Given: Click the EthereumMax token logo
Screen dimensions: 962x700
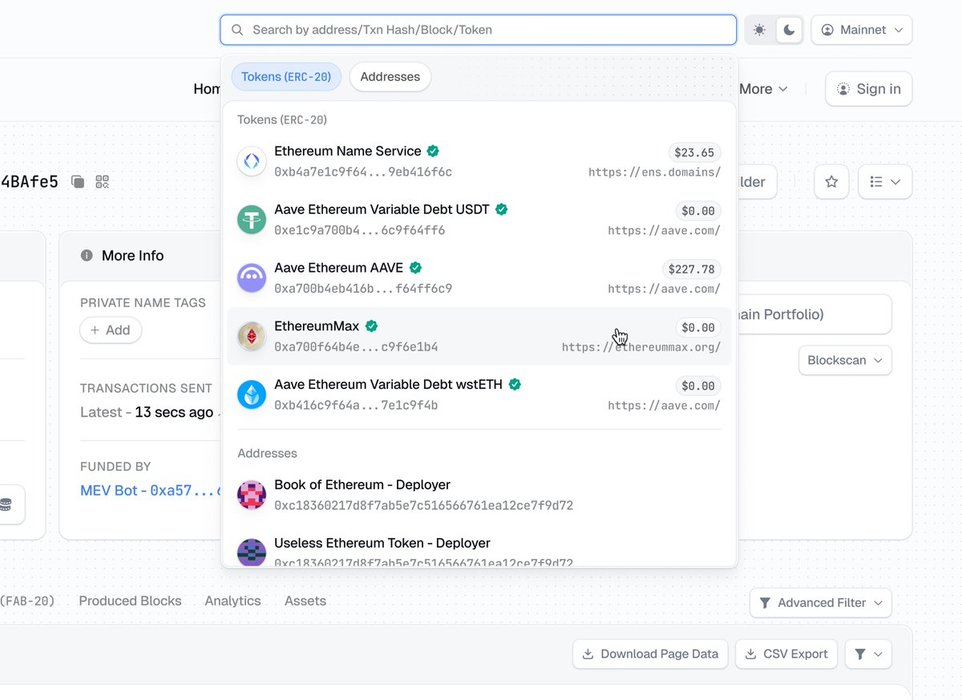Looking at the screenshot, I should point(252,336).
